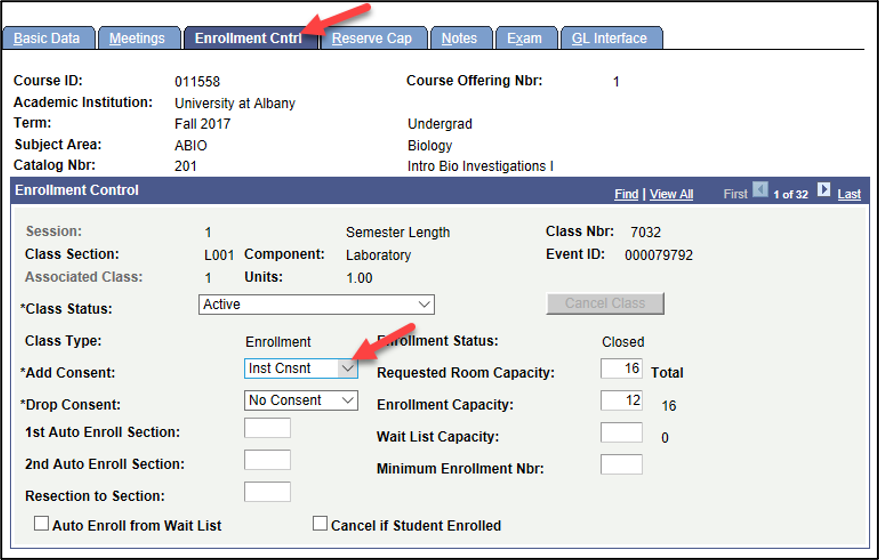879x560 pixels.
Task: Check Cancel if Student Enrolled box
Action: (320, 524)
